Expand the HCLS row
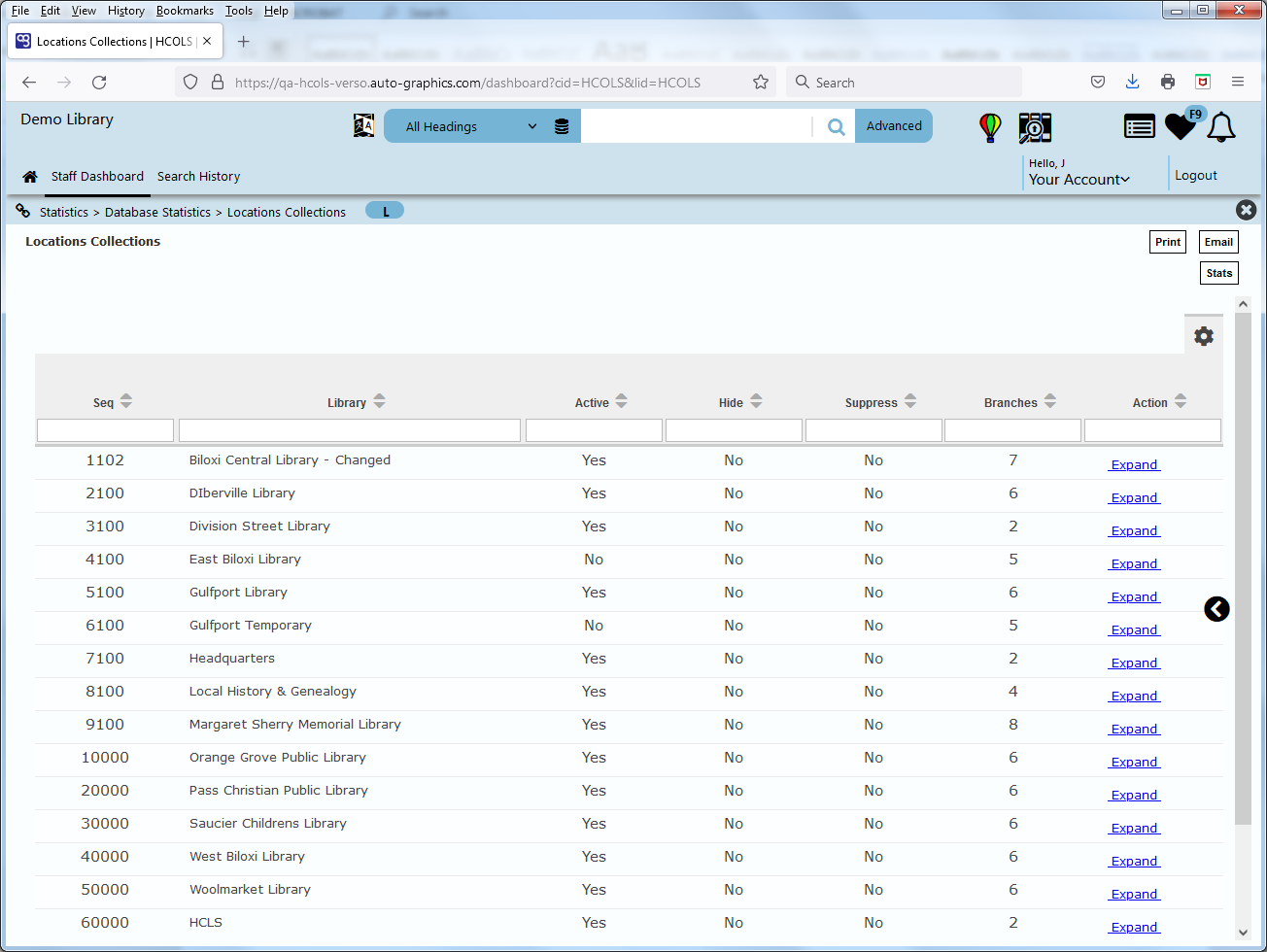Image resolution: width=1267 pixels, height=952 pixels. 1134,927
